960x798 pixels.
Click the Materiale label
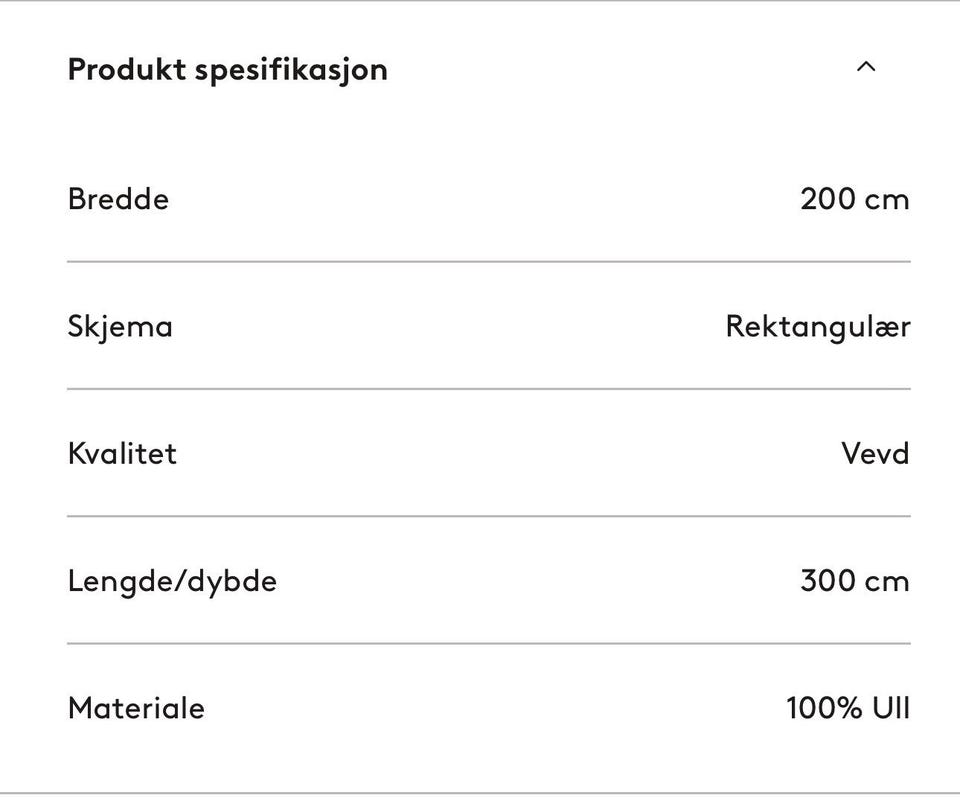[x=136, y=708]
